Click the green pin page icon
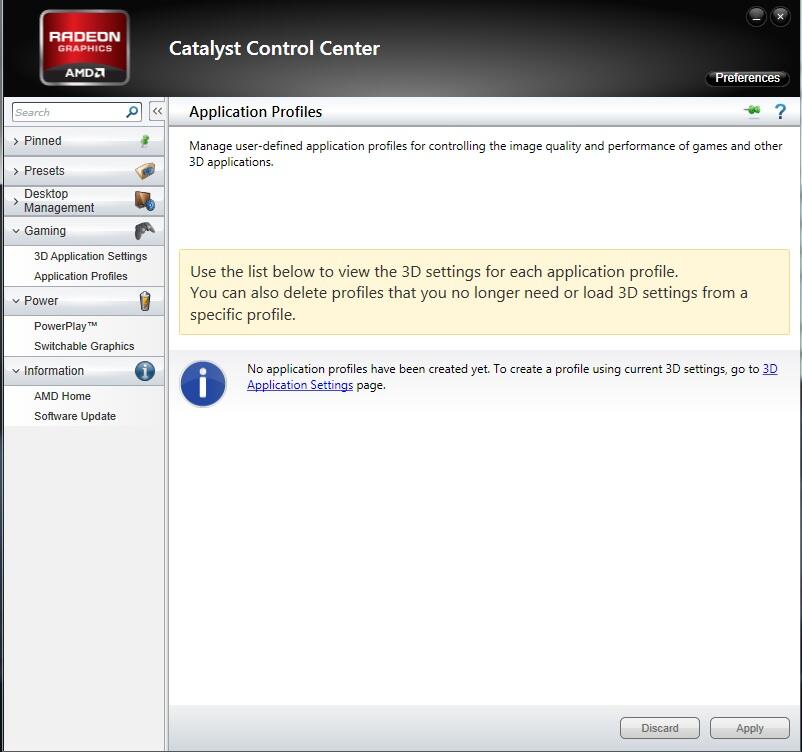 (752, 110)
